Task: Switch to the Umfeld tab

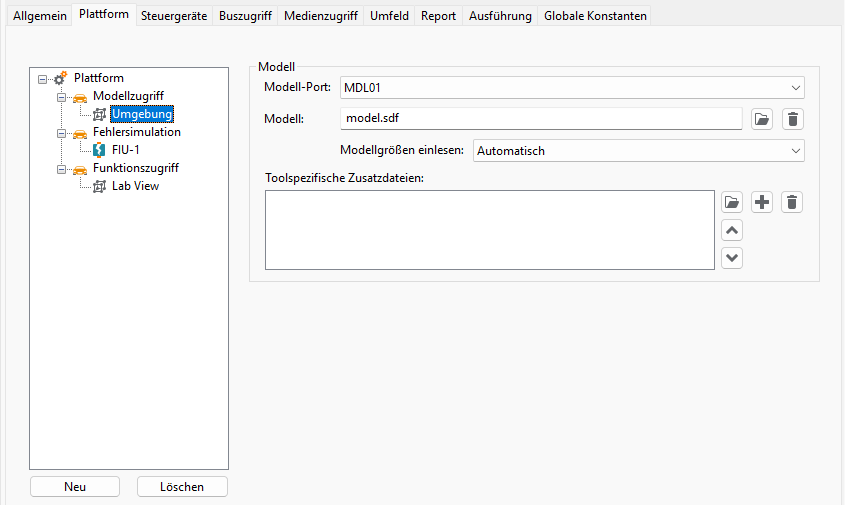Action: tap(389, 16)
